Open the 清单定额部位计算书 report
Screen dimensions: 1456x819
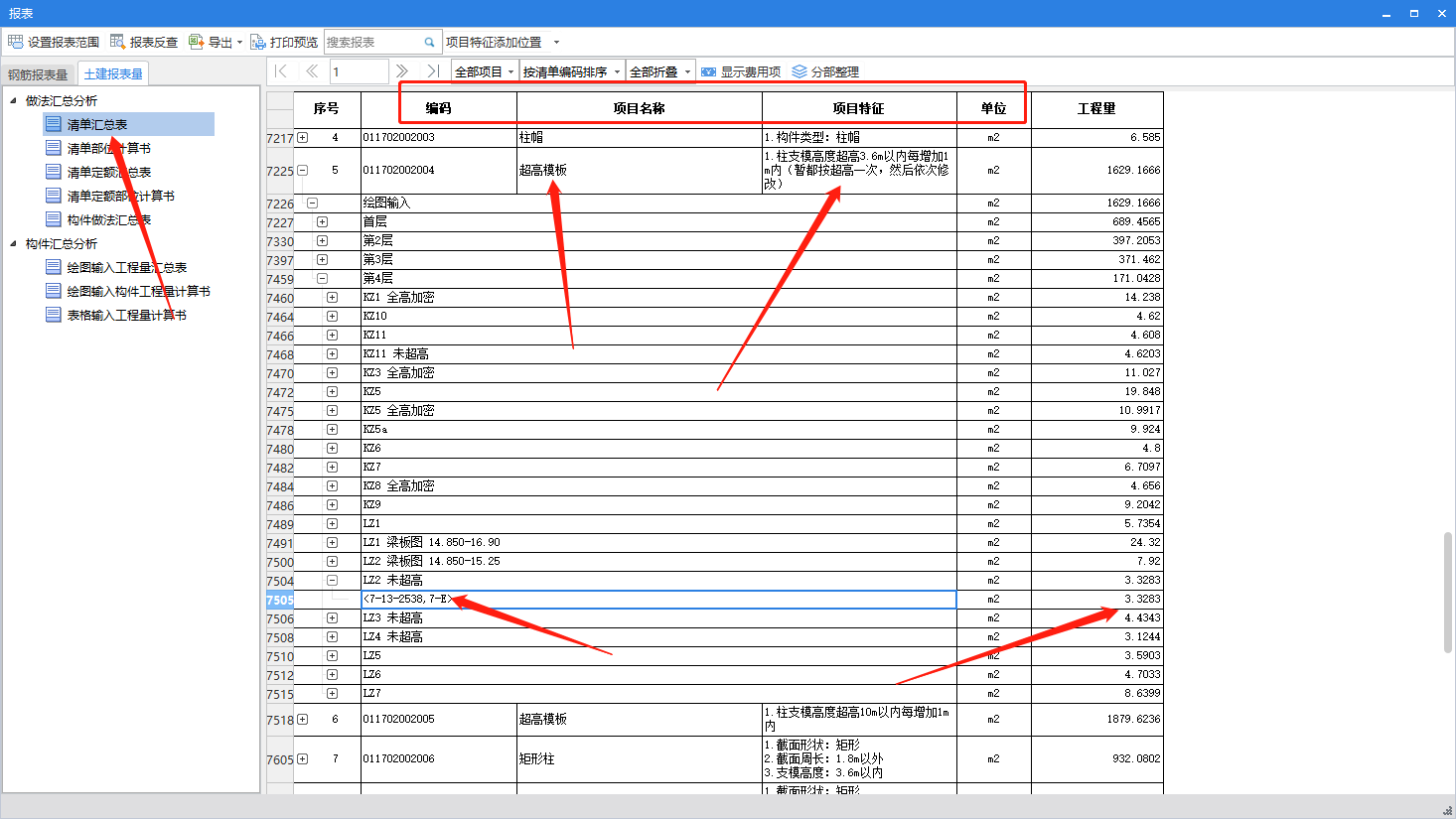(121, 196)
